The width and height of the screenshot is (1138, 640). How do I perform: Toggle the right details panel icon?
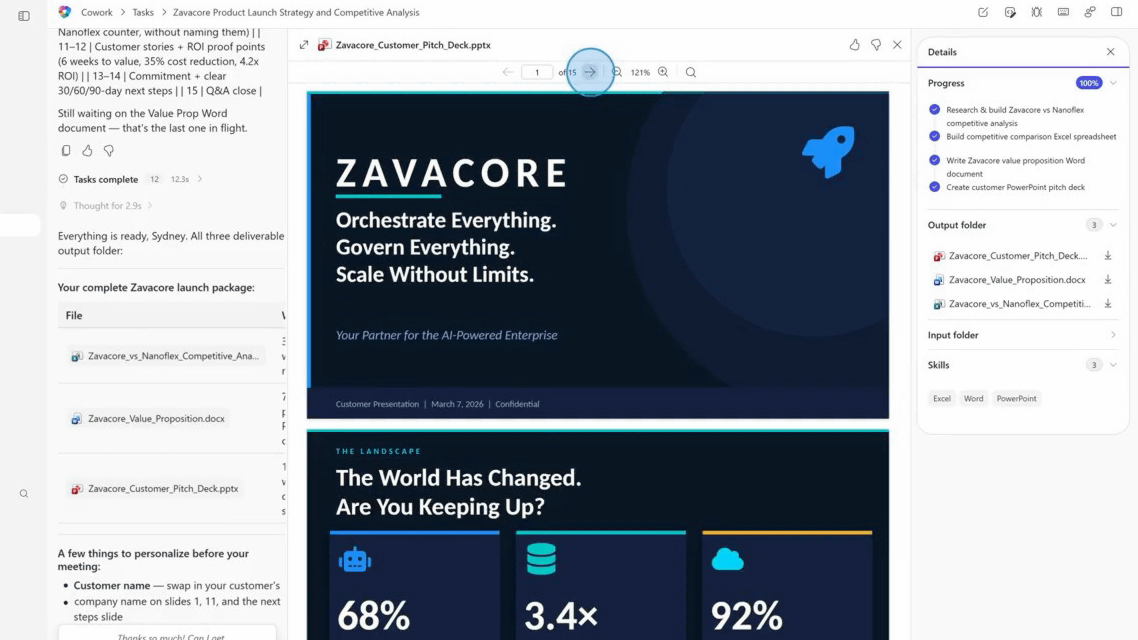click(1116, 12)
